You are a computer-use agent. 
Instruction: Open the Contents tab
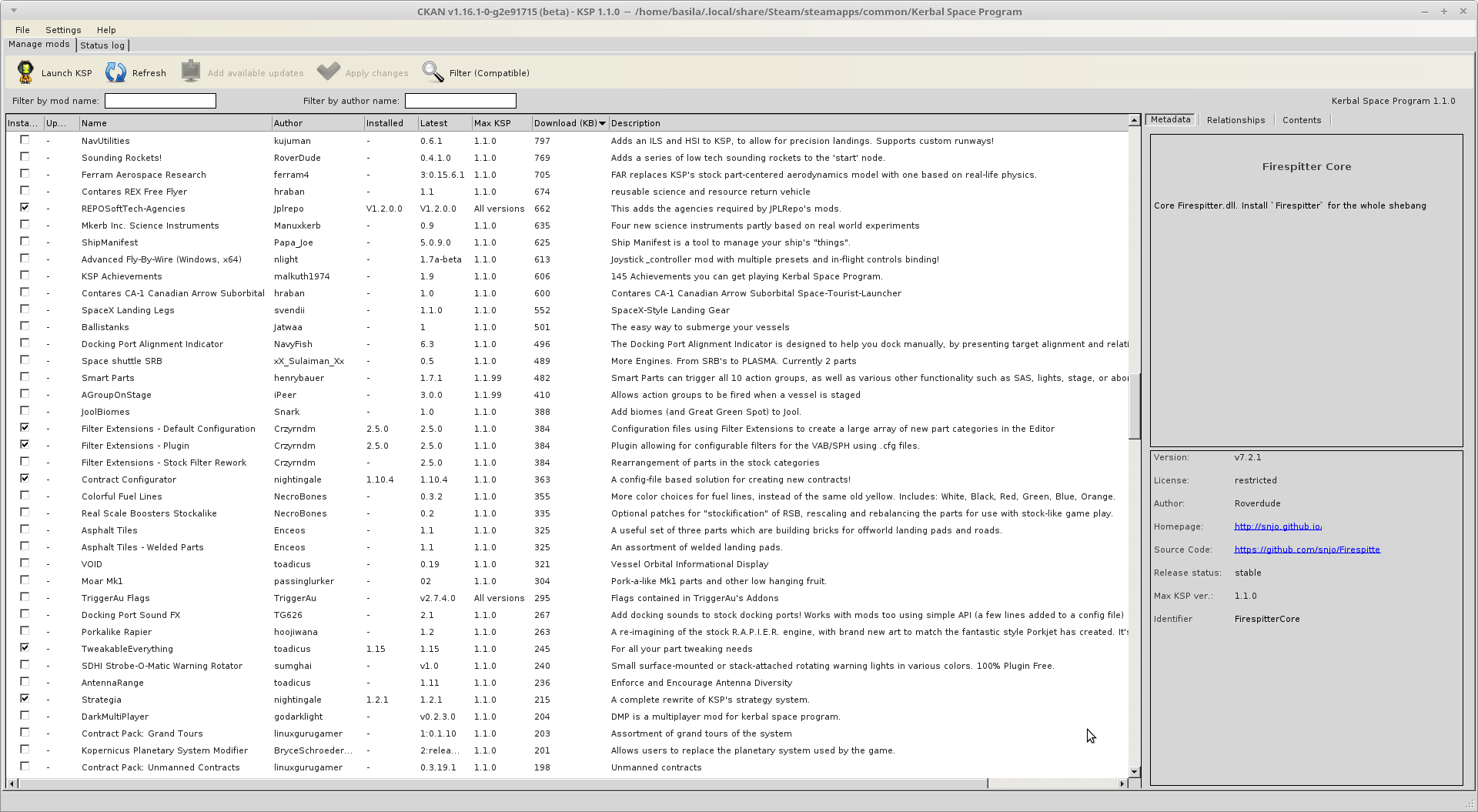click(1302, 120)
